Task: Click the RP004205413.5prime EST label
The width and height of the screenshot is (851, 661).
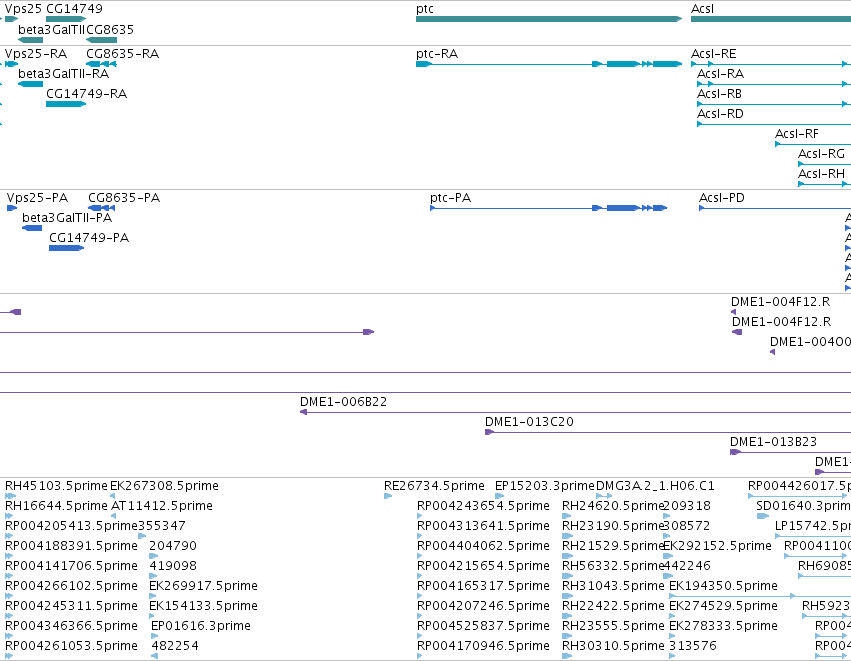Action: point(71,526)
